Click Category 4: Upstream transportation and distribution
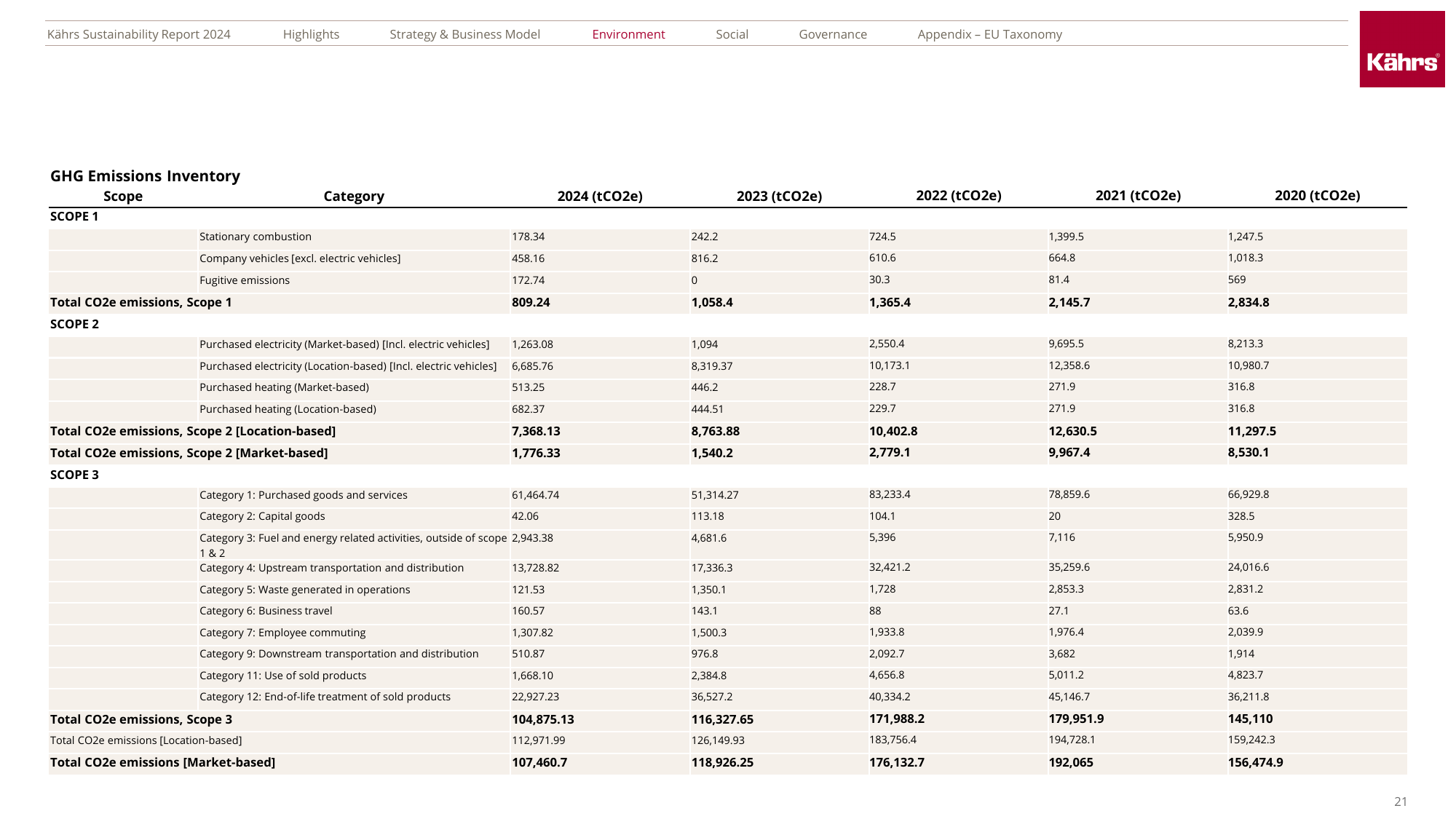 (331, 568)
